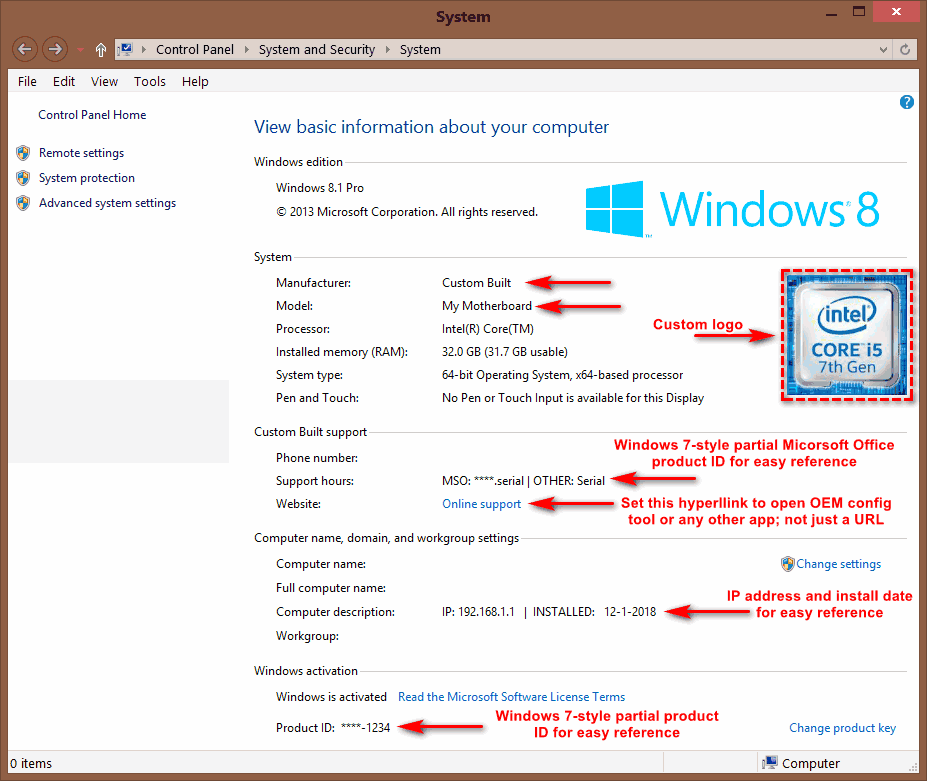
Task: Click the Forward navigation arrow
Action: click(55, 49)
